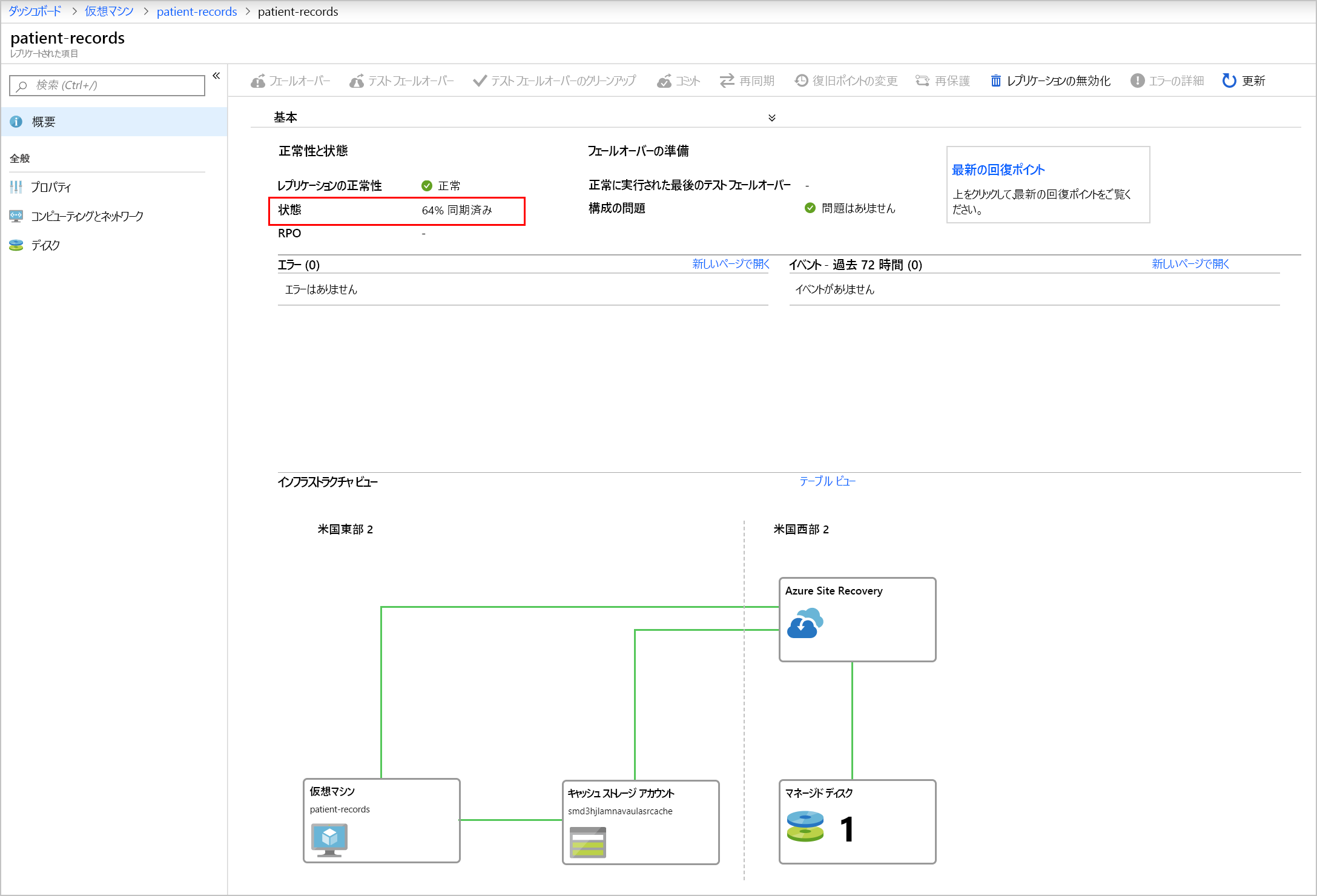
Task: Click the 米国西部 2 region label
Action: click(x=801, y=529)
